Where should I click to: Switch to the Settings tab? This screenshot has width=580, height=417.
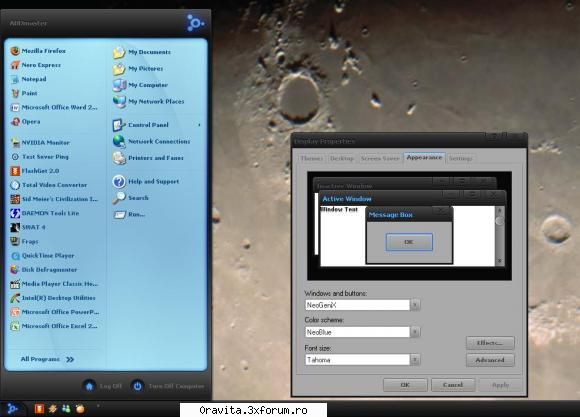(x=461, y=158)
